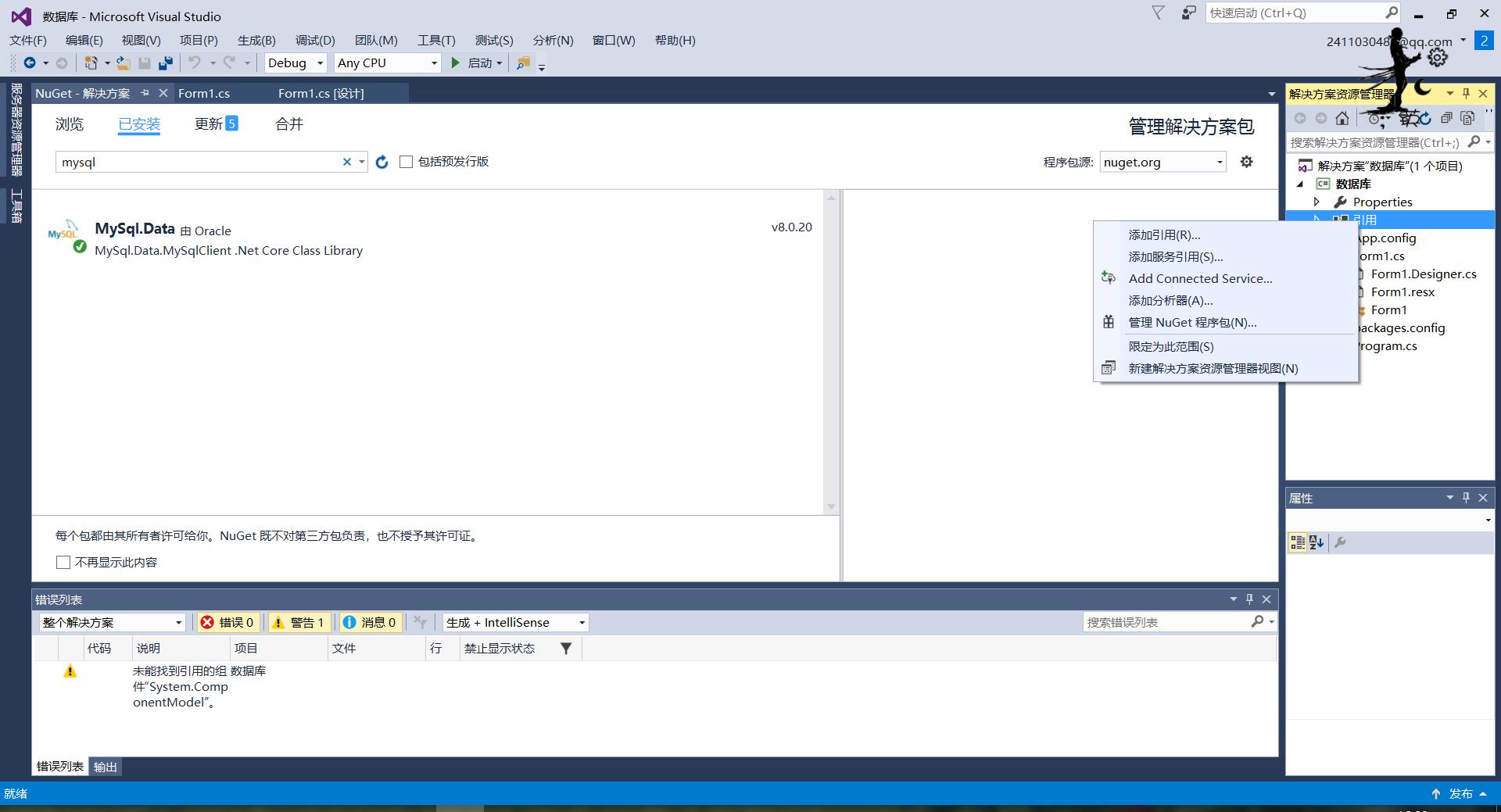Open the nuget.org package source dropdown
This screenshot has height=812, width=1501.
[1162, 162]
